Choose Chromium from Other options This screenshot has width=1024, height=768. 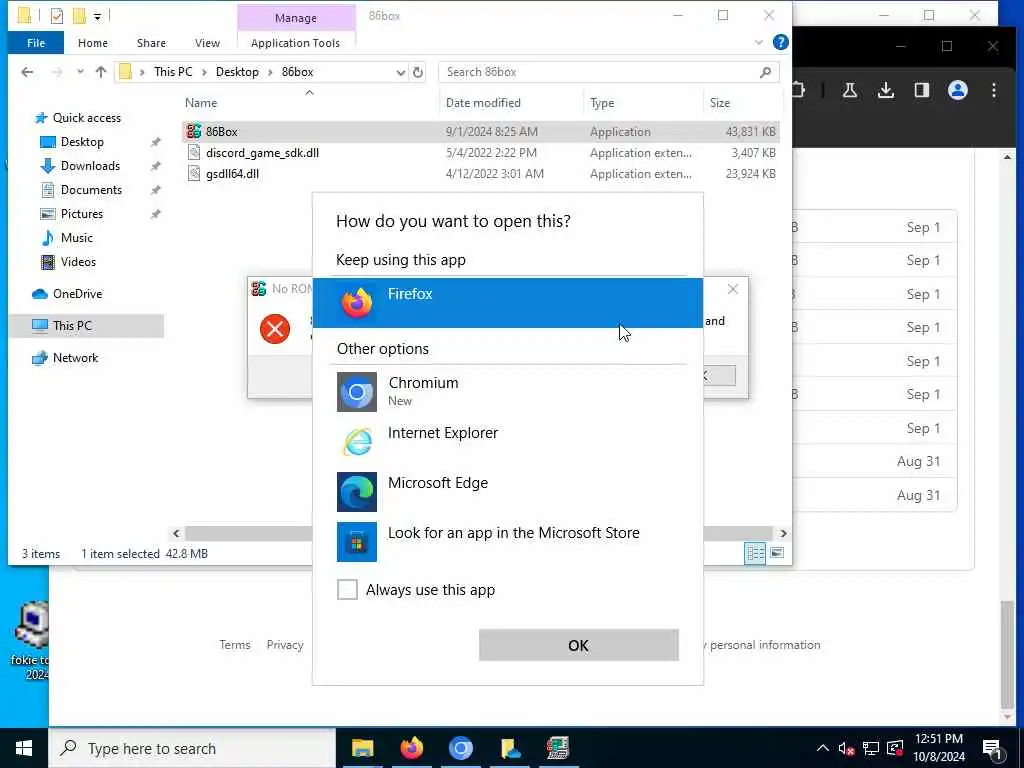[x=507, y=391]
